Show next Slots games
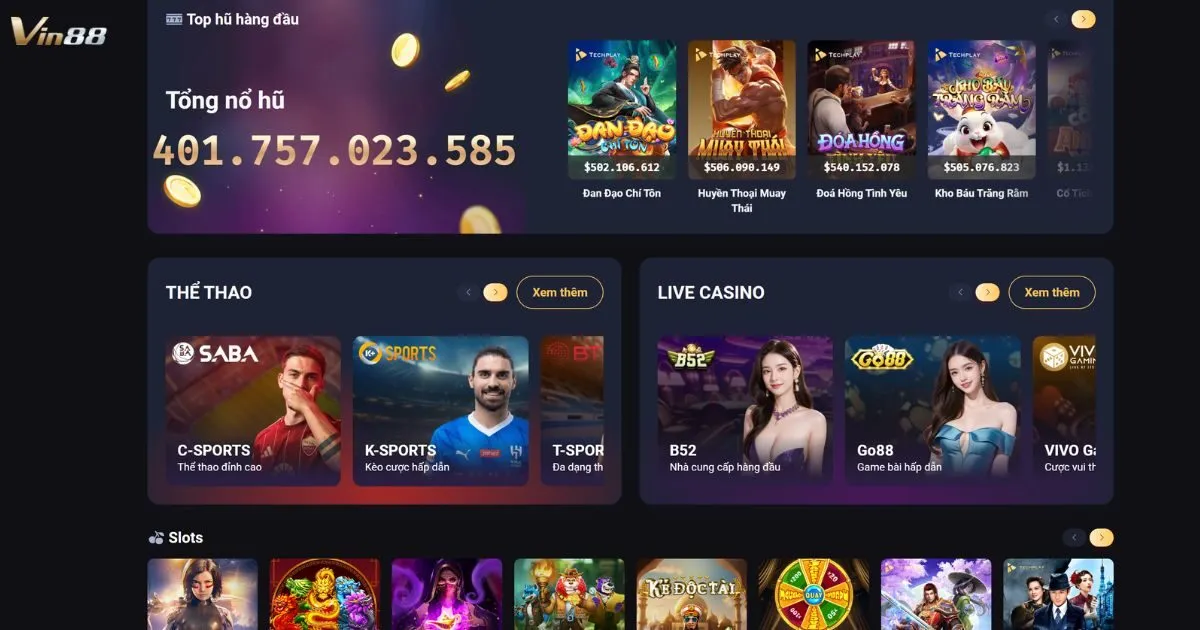Viewport: 1200px width, 630px height. (1101, 537)
